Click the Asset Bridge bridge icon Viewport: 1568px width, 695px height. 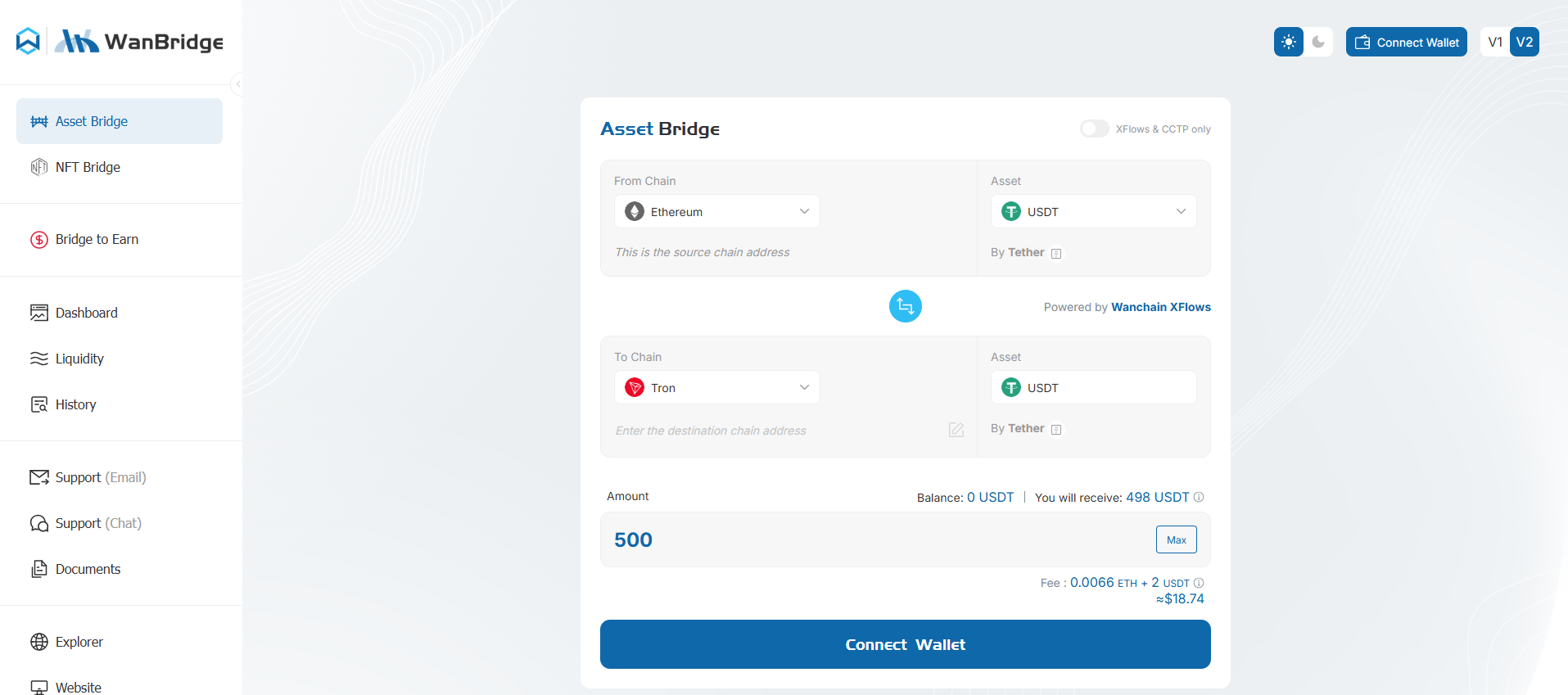39,121
